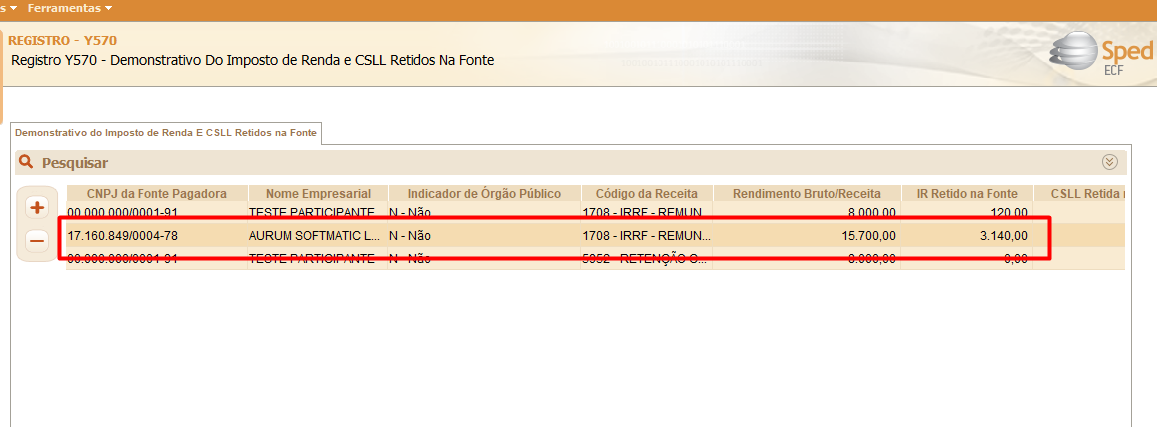The image size is (1157, 427).
Task: Add a new record with plus button
Action: (x=36, y=208)
